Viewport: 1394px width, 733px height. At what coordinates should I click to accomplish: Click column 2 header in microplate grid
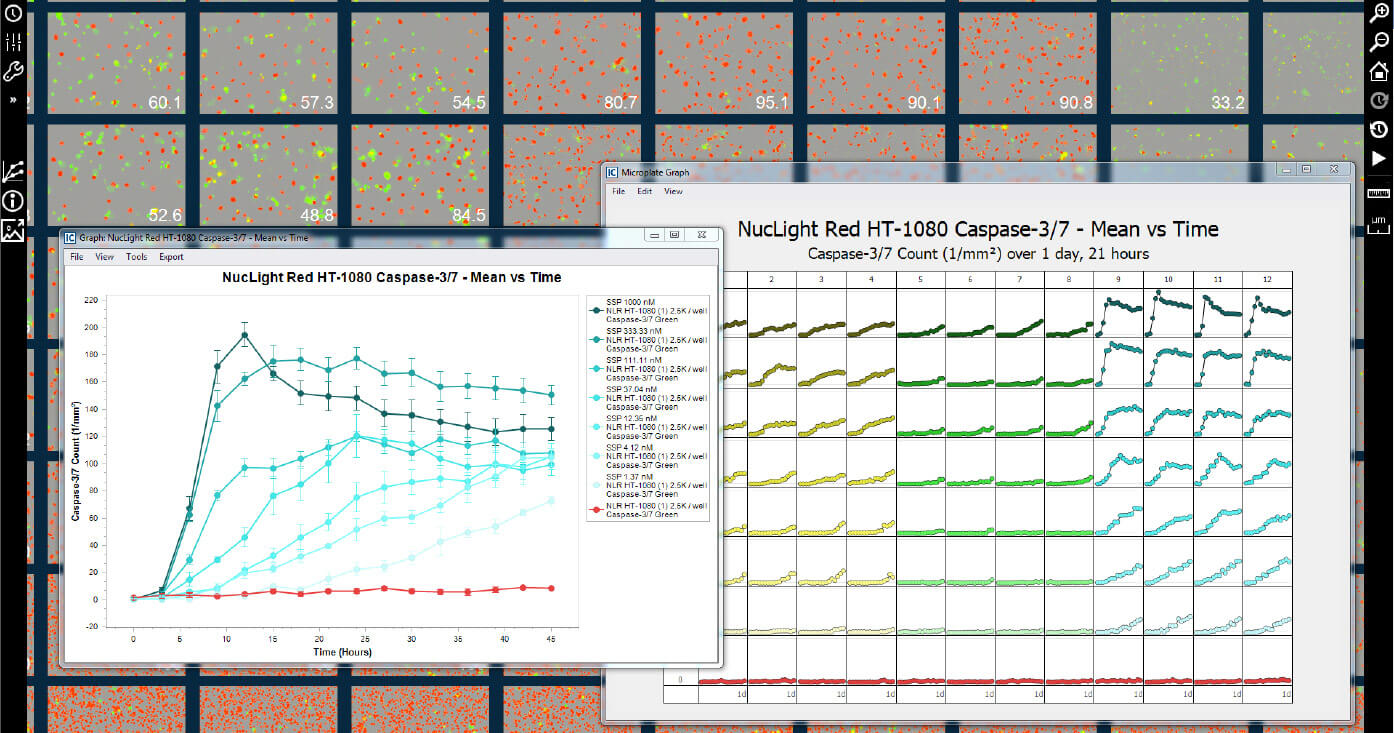[x=772, y=279]
